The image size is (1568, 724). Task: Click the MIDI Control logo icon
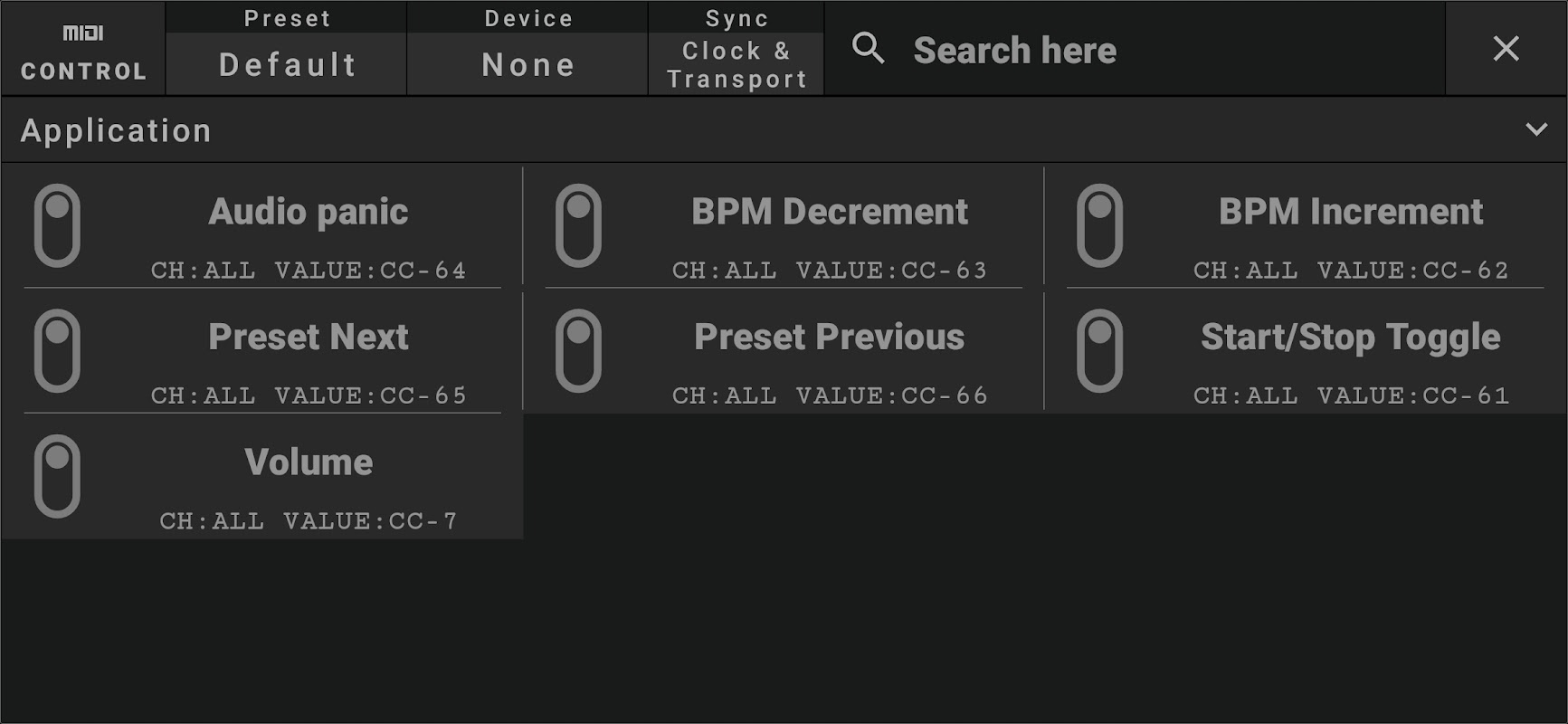tap(83, 33)
